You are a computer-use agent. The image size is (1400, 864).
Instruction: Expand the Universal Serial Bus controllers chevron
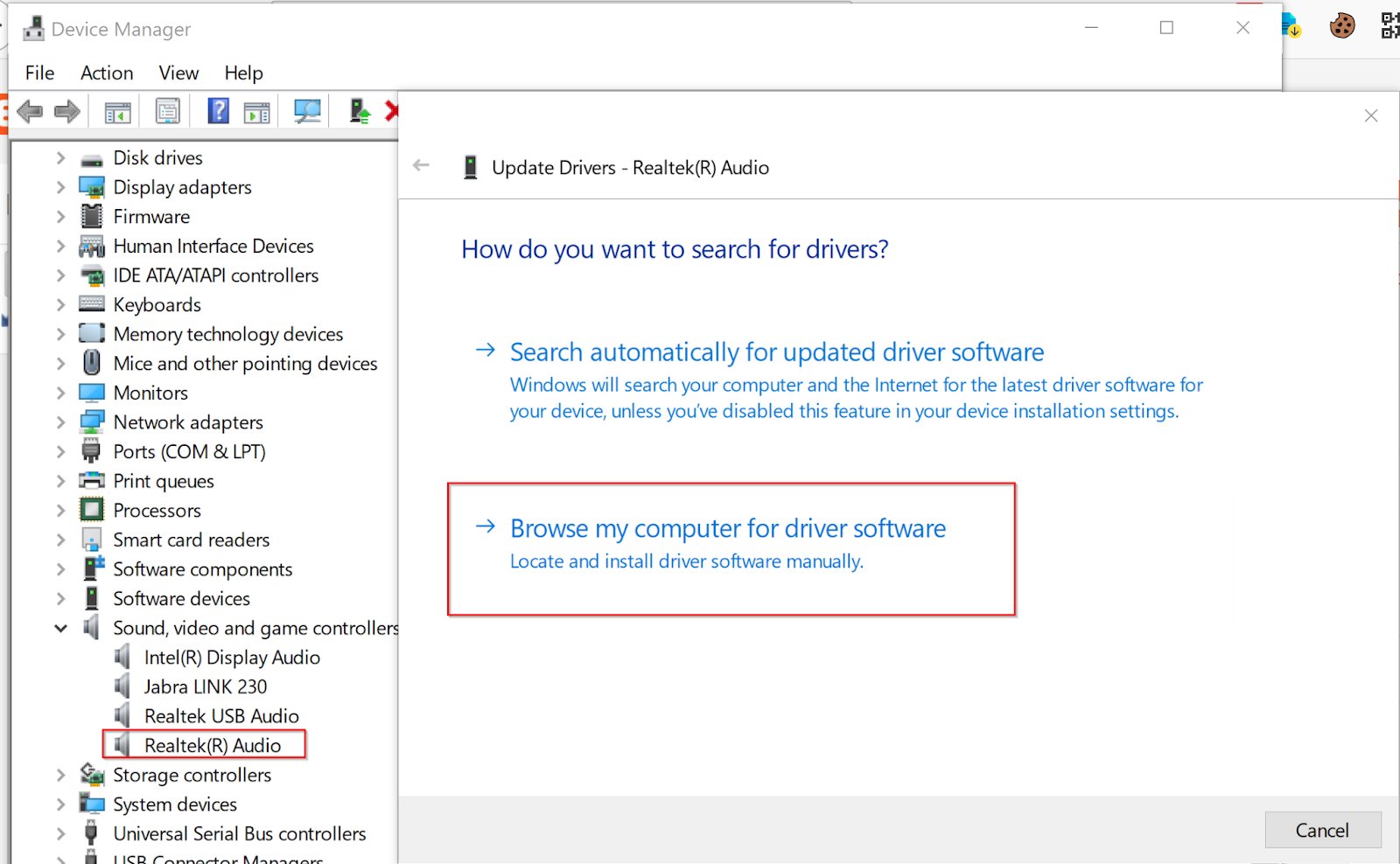tap(60, 833)
